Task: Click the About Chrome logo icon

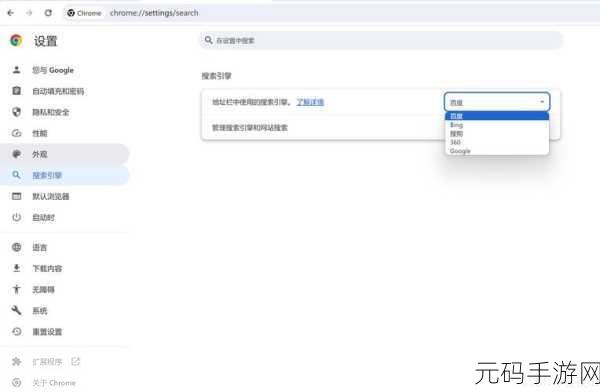Action: (x=16, y=382)
